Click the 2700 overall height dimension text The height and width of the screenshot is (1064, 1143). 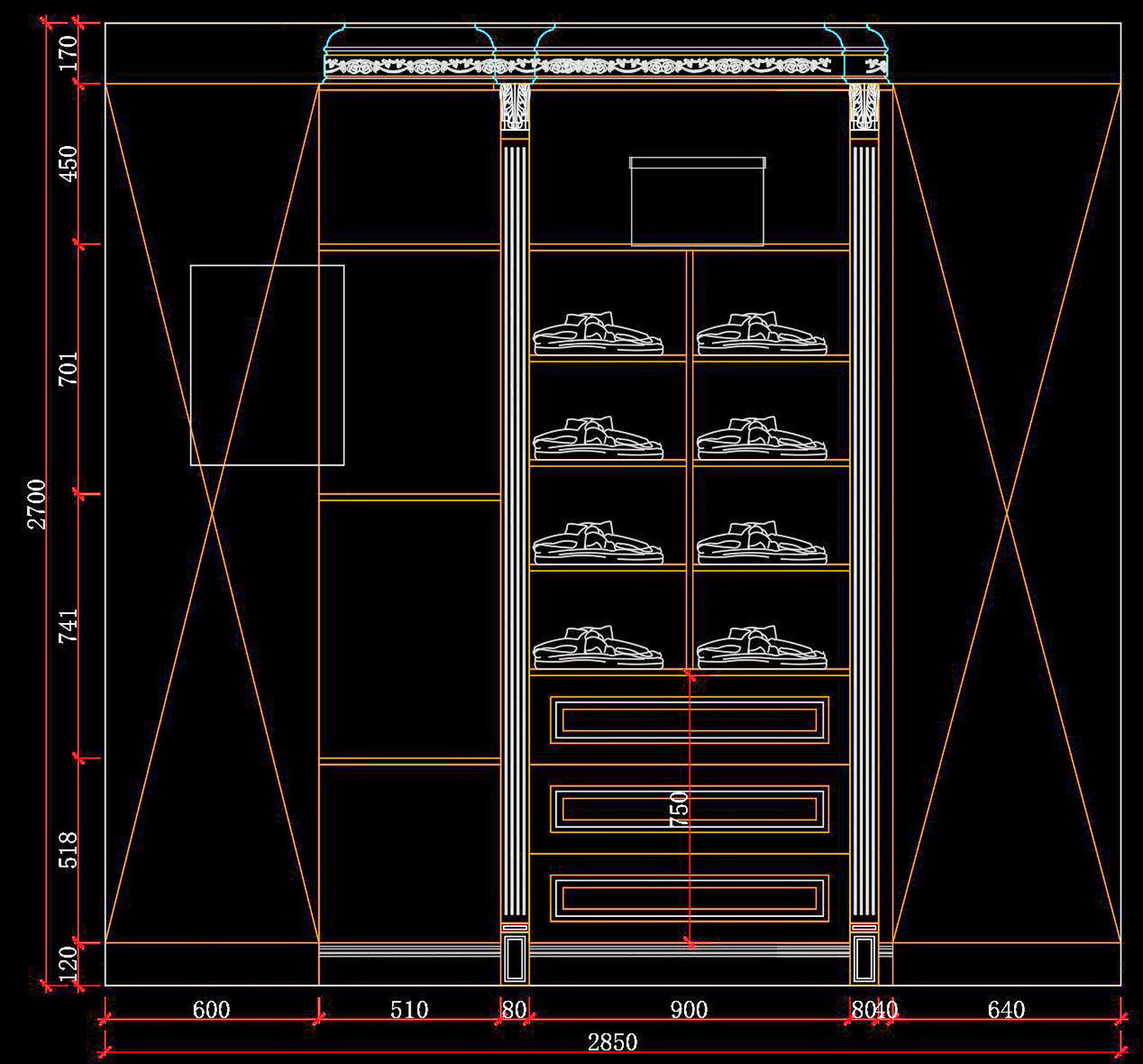click(37, 504)
